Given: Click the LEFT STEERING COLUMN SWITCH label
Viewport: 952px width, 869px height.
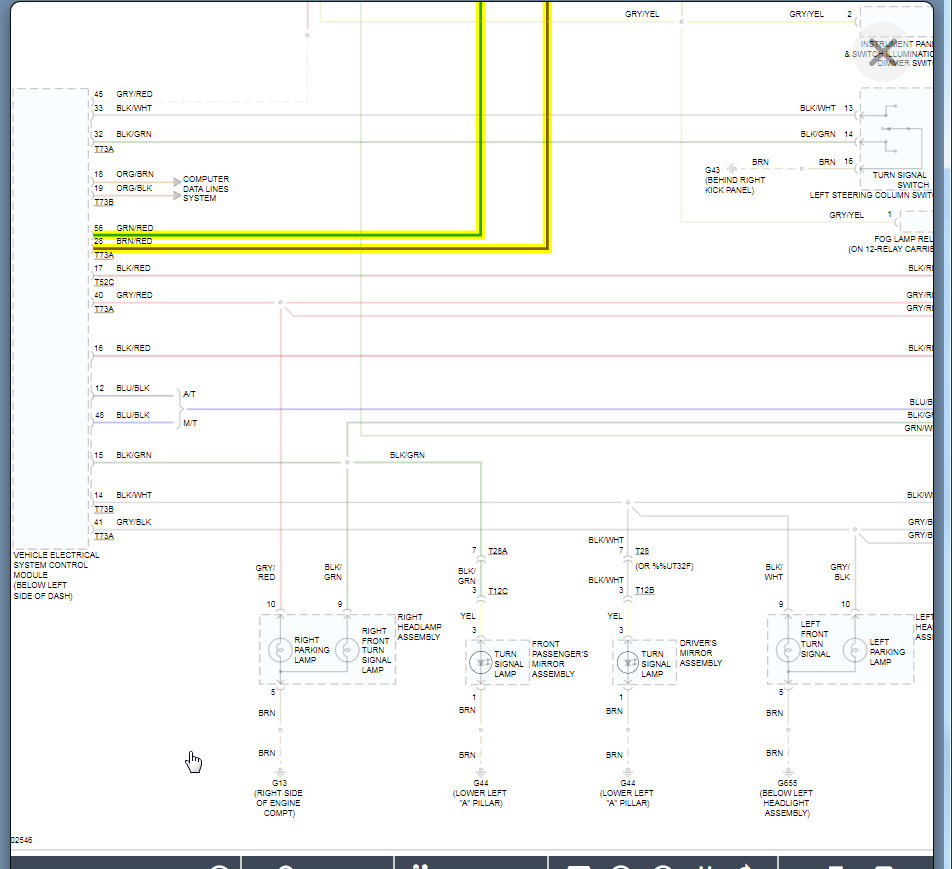Looking at the screenshot, I should point(871,195).
